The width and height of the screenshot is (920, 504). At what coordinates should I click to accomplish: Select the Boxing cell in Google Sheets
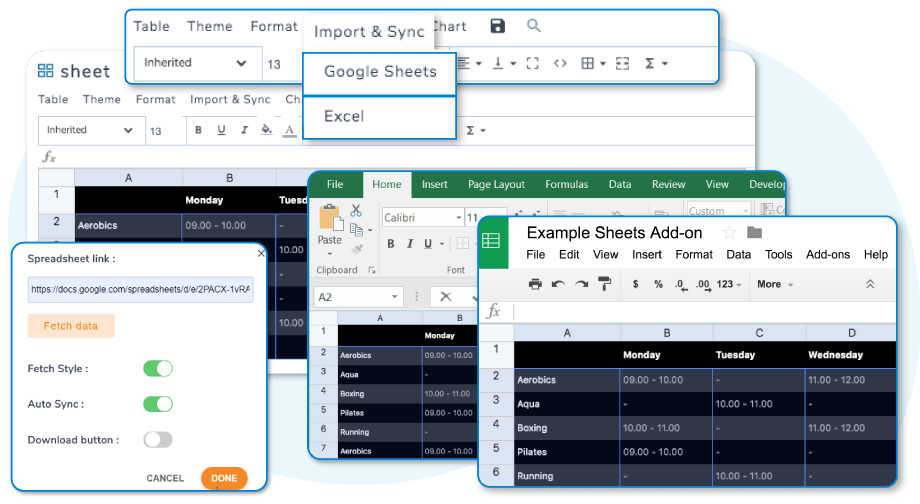(567, 428)
